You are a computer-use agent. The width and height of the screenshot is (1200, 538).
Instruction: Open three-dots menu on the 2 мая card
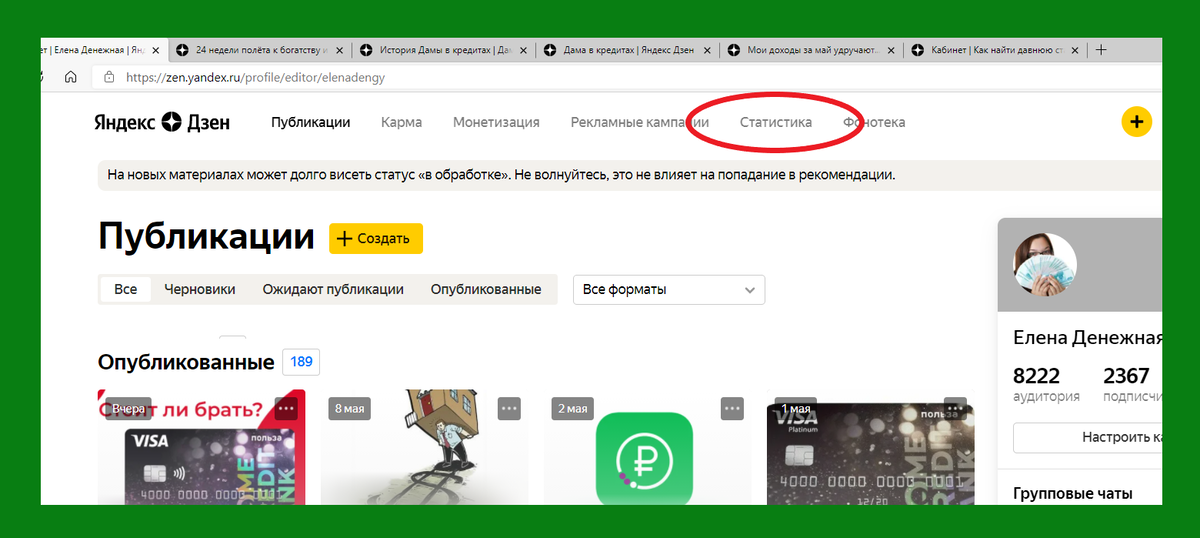(x=733, y=408)
